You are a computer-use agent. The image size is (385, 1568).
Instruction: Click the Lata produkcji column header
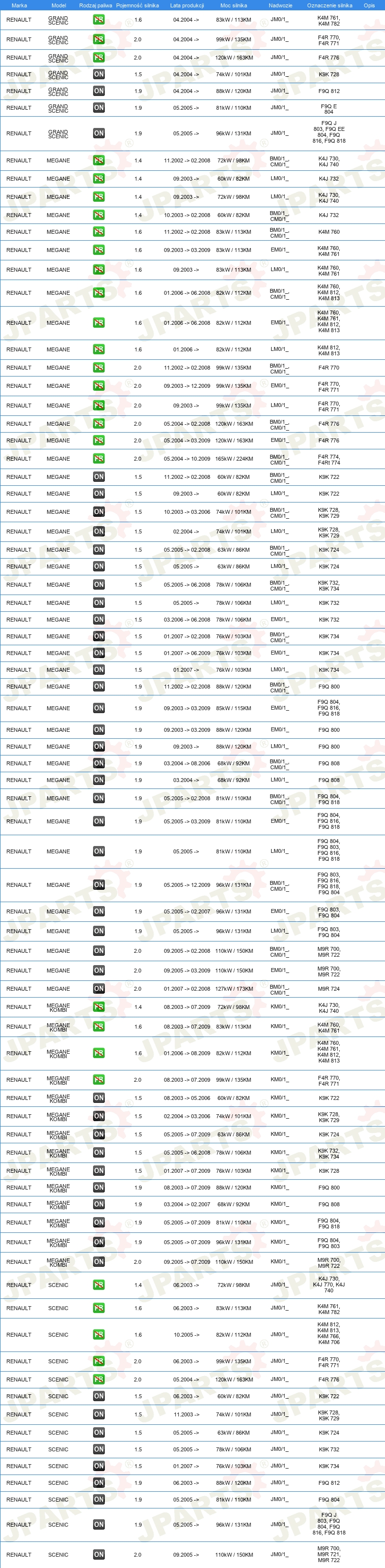[187, 5]
